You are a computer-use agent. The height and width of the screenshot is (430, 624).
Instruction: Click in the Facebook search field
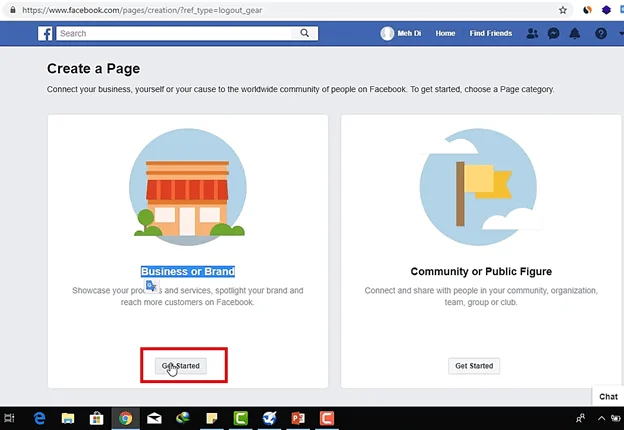click(x=175, y=33)
